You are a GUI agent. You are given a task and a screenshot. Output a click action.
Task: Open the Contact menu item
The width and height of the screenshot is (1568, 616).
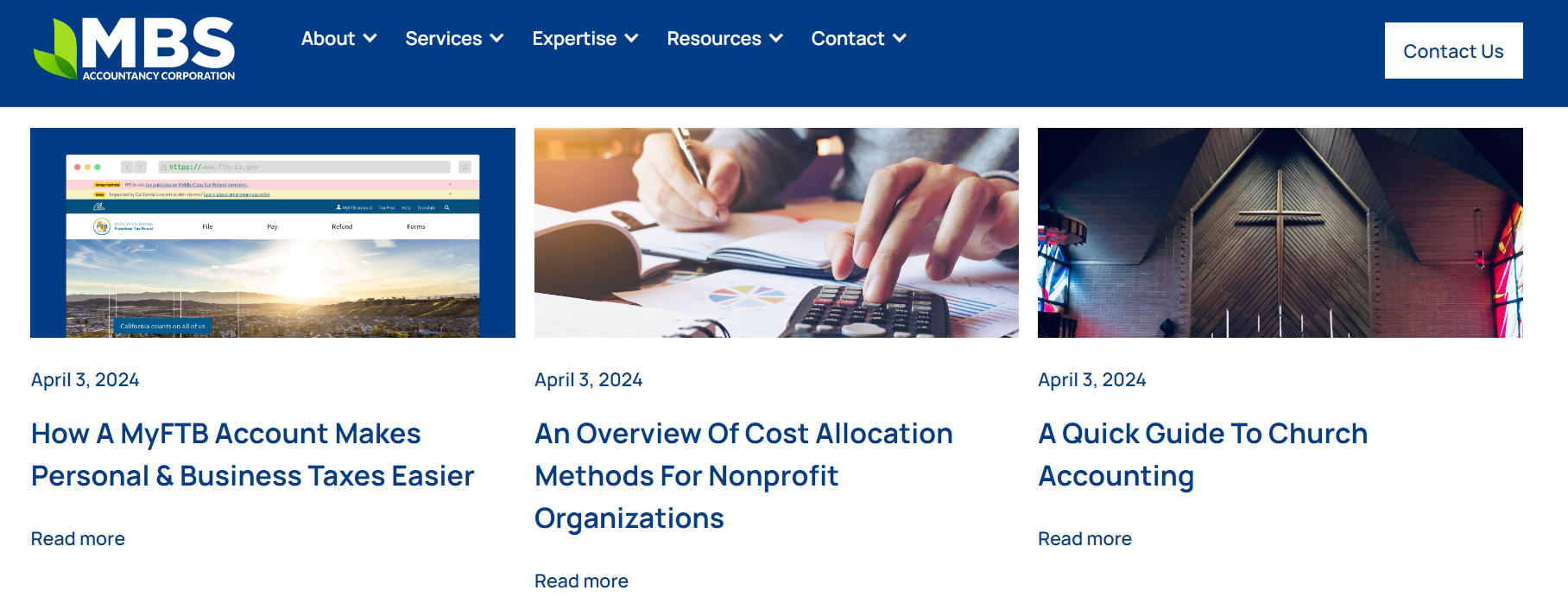point(847,38)
